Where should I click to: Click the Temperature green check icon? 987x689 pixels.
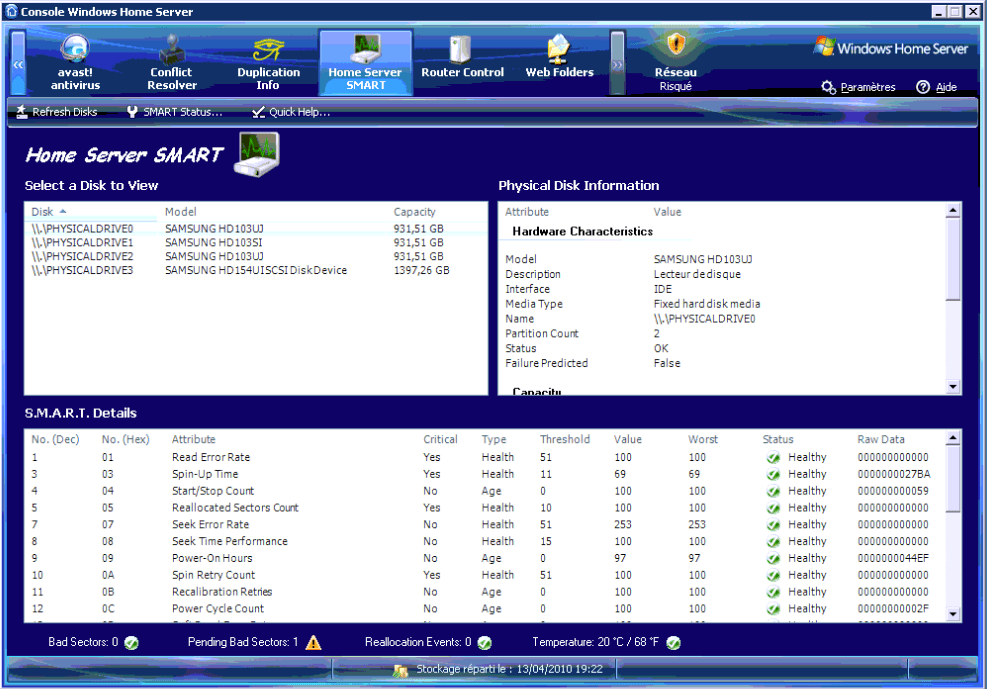pos(674,642)
